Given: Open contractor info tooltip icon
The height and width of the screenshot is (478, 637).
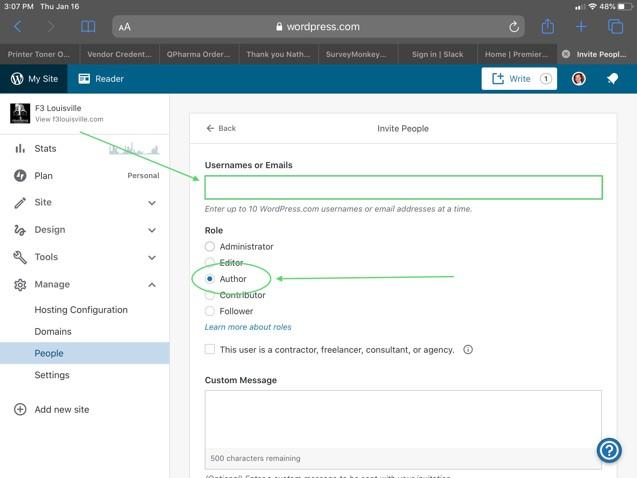Looking at the screenshot, I should [x=468, y=350].
